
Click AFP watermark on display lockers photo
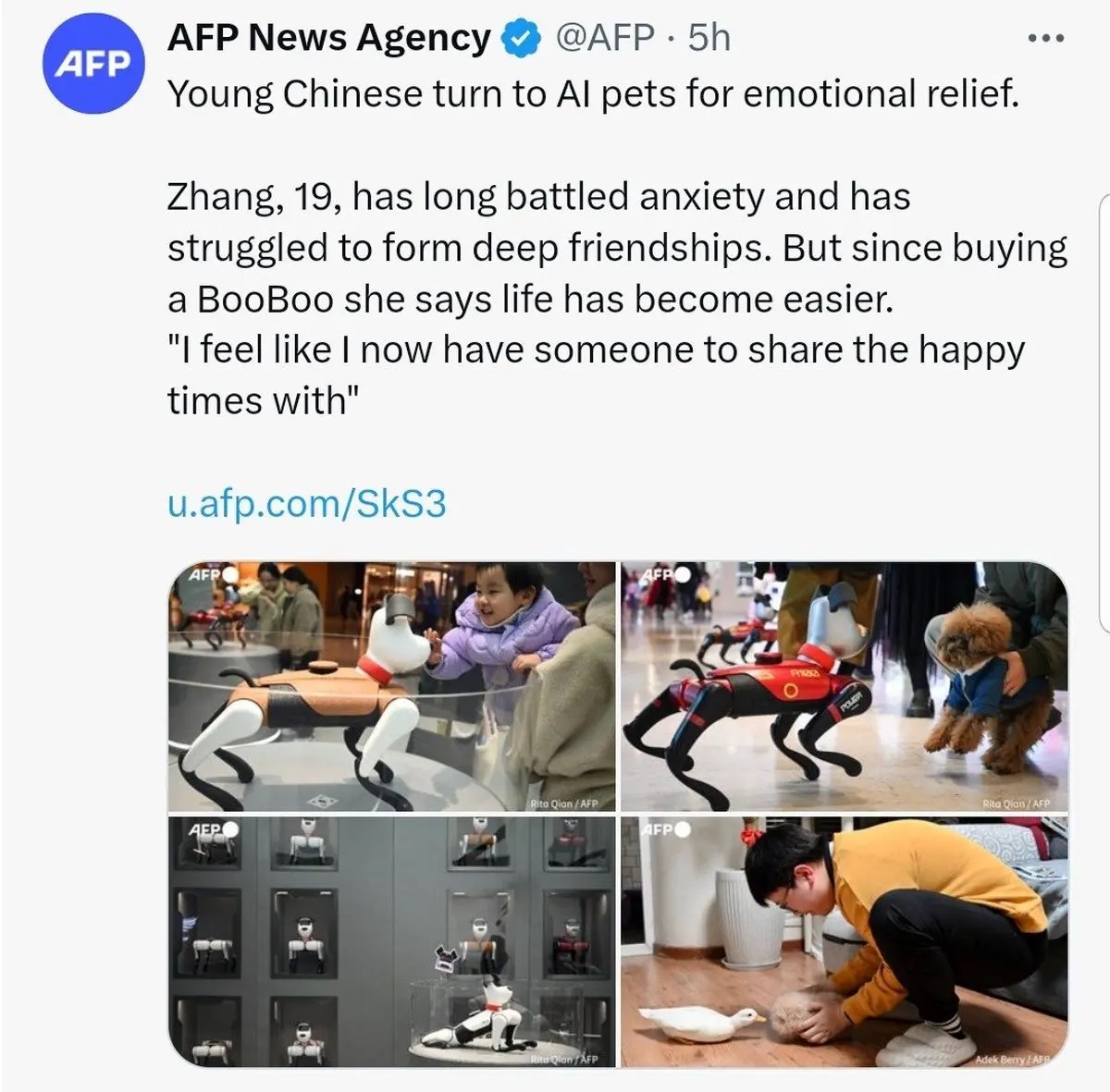click(x=213, y=829)
